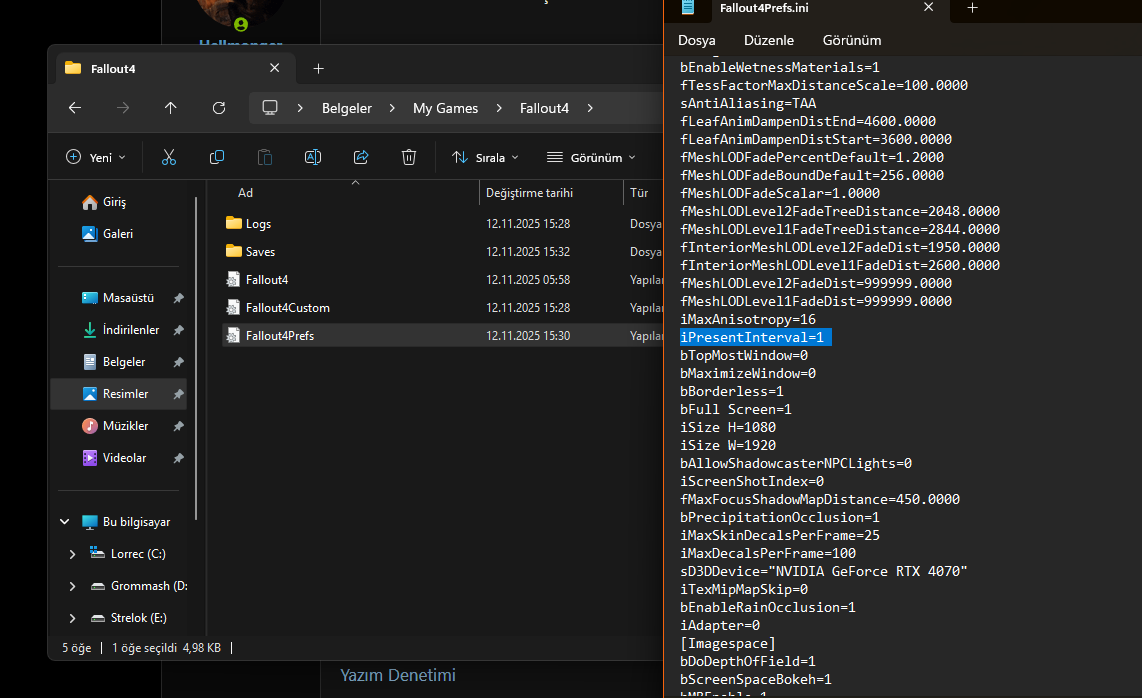Image resolution: width=1142 pixels, height=698 pixels.
Task: Click chevron between My Games and Fallout4
Action: tap(499, 108)
